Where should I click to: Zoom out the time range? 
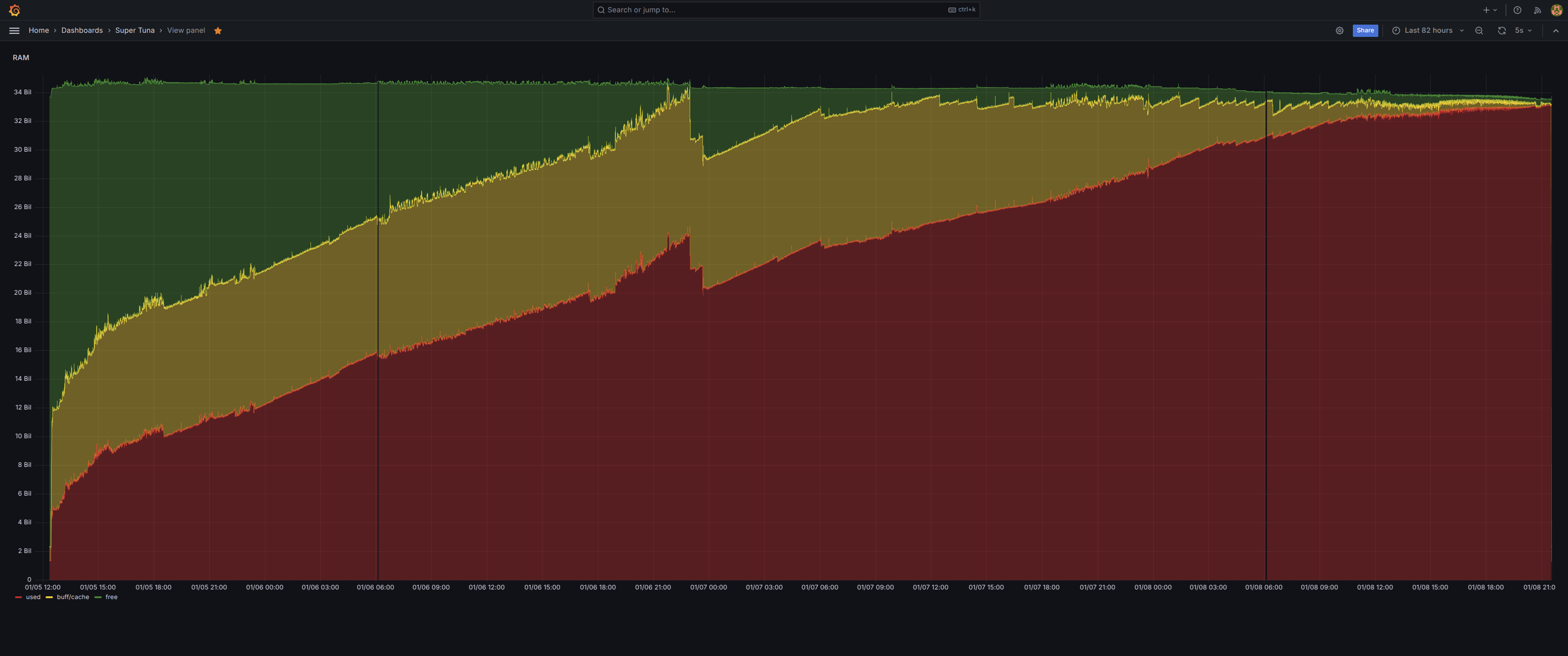point(1479,31)
